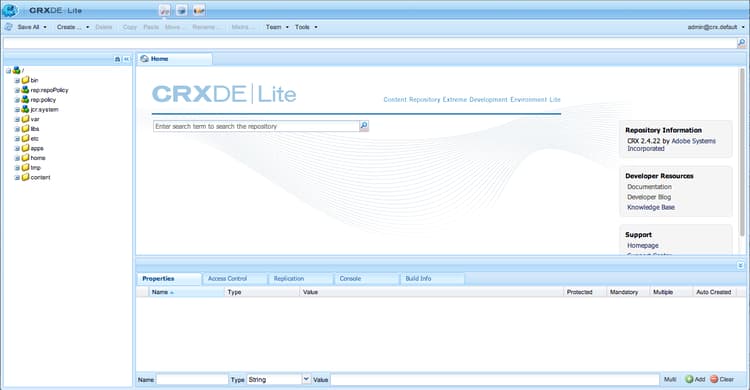Select the rep:repoPolicy tree label
The image size is (750, 390).
click(49, 90)
